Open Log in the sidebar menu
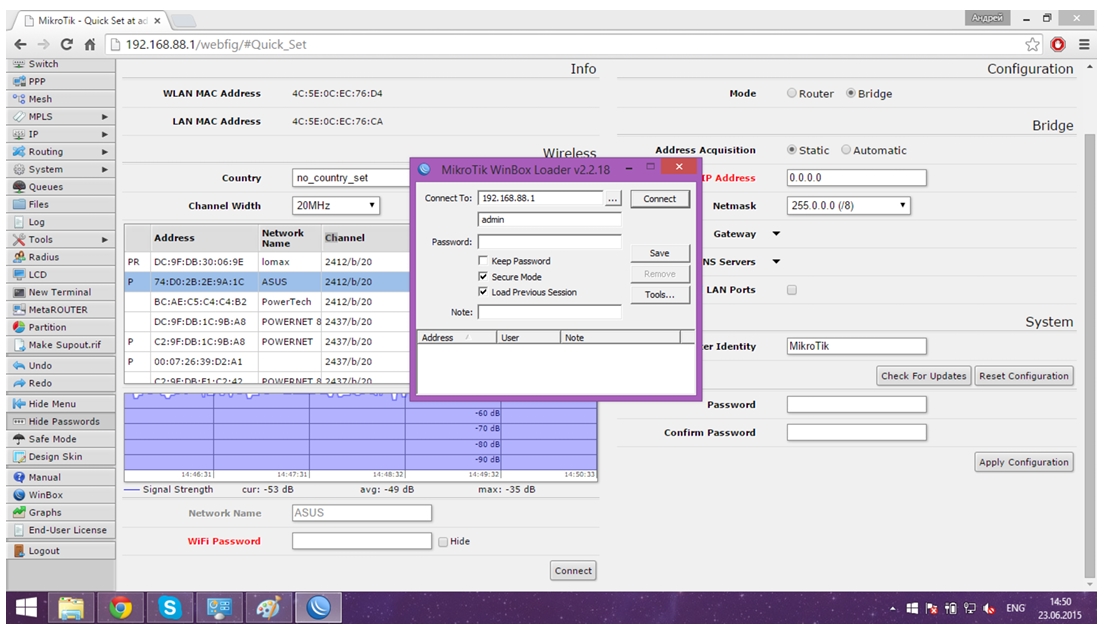Image resolution: width=1106 pixels, height=631 pixels. 61,222
